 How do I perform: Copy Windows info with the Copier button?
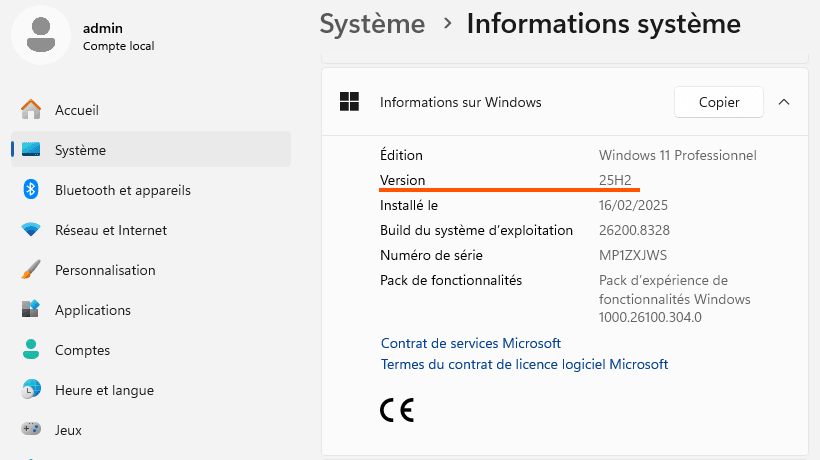(x=719, y=102)
